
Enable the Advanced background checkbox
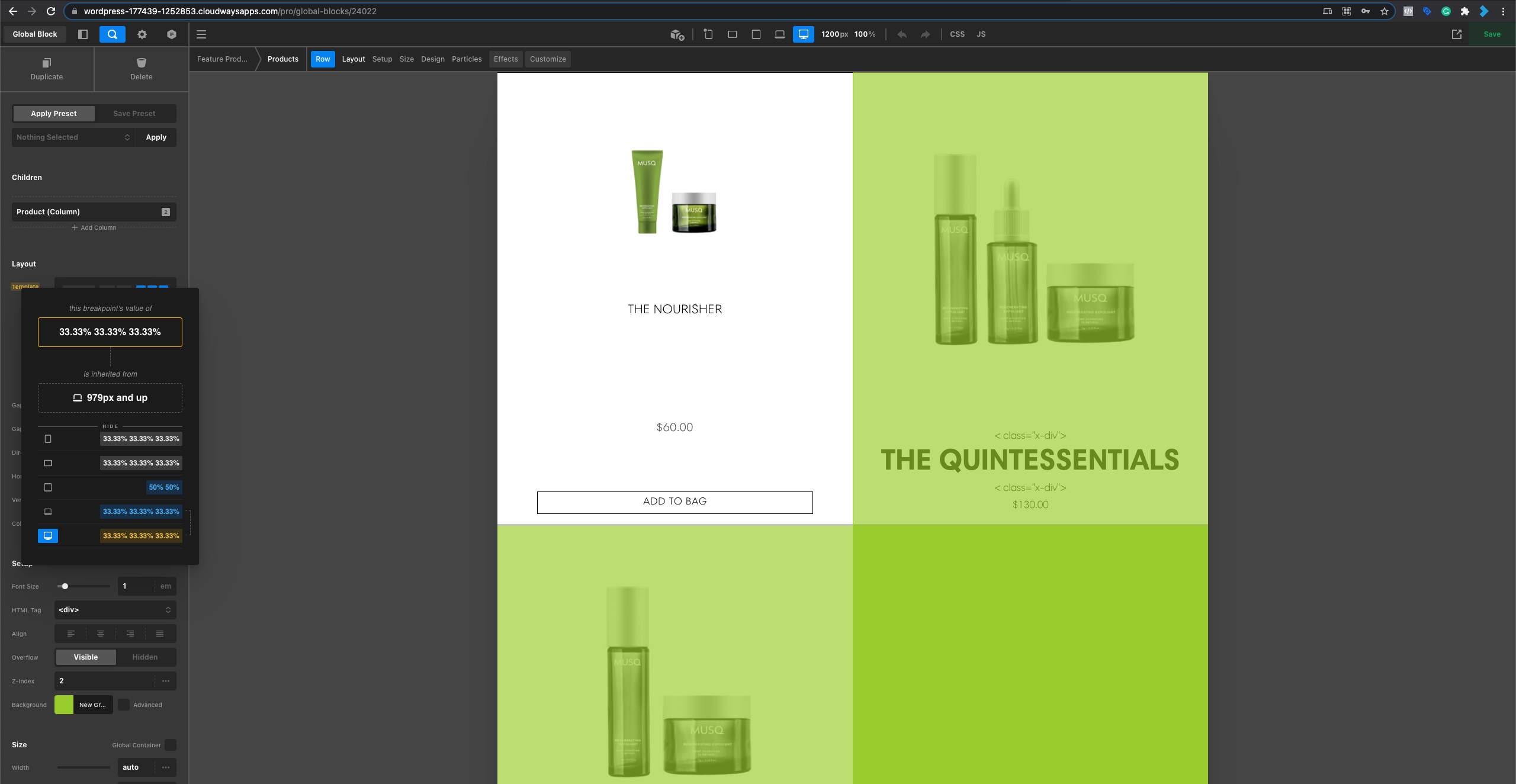(124, 705)
